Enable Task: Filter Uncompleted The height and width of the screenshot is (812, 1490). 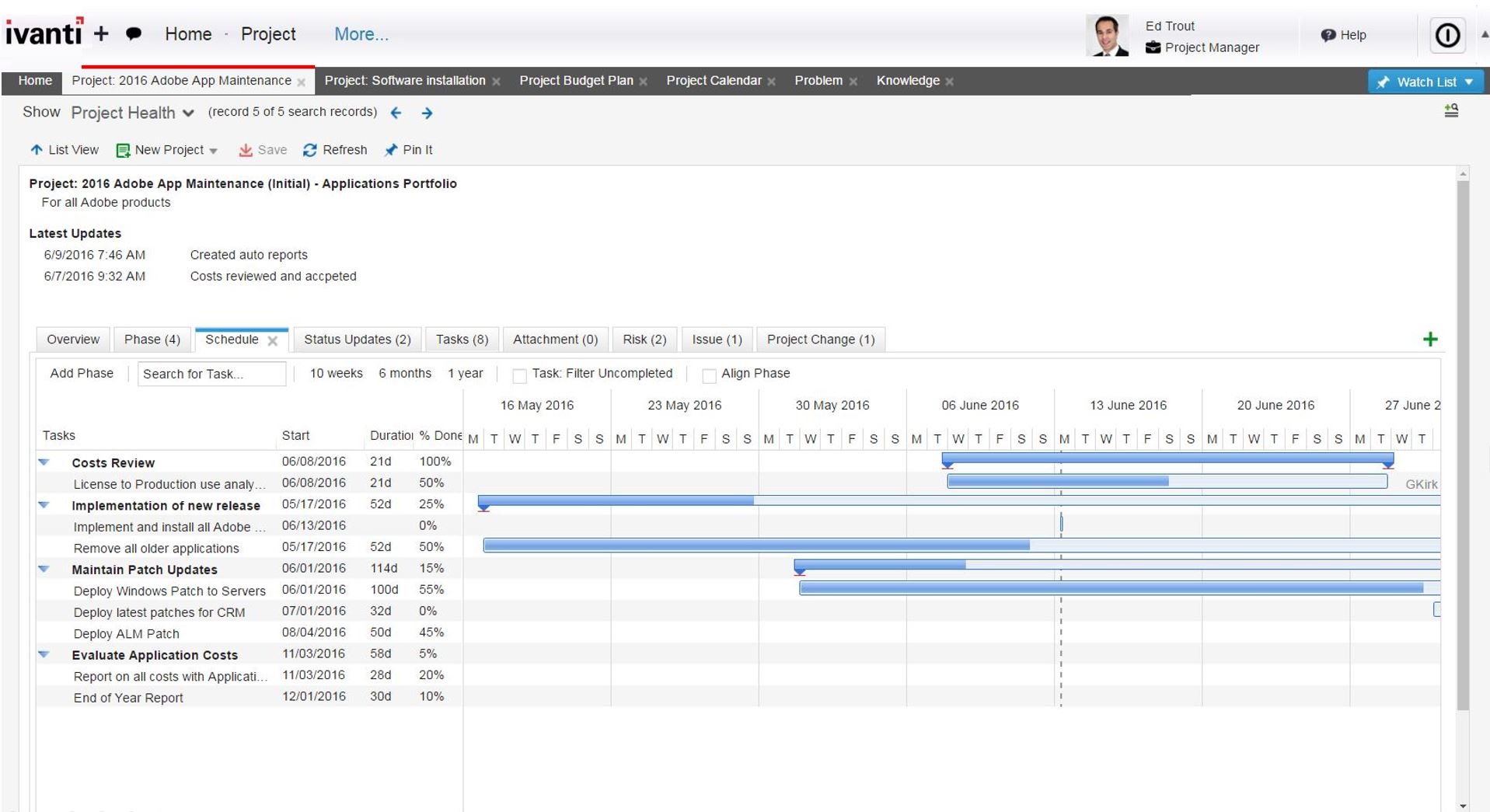point(518,375)
